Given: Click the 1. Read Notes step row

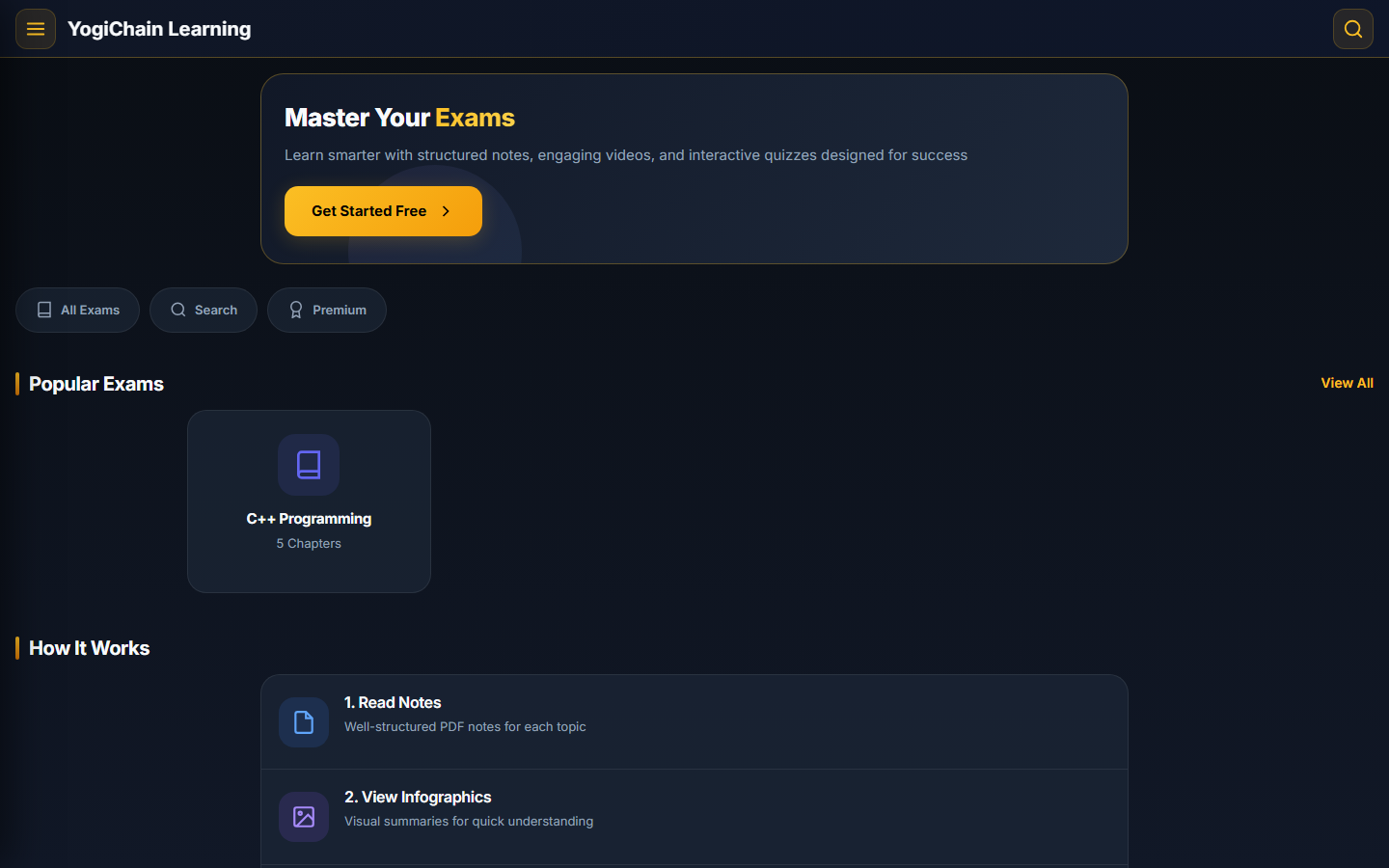Looking at the screenshot, I should tap(694, 722).
